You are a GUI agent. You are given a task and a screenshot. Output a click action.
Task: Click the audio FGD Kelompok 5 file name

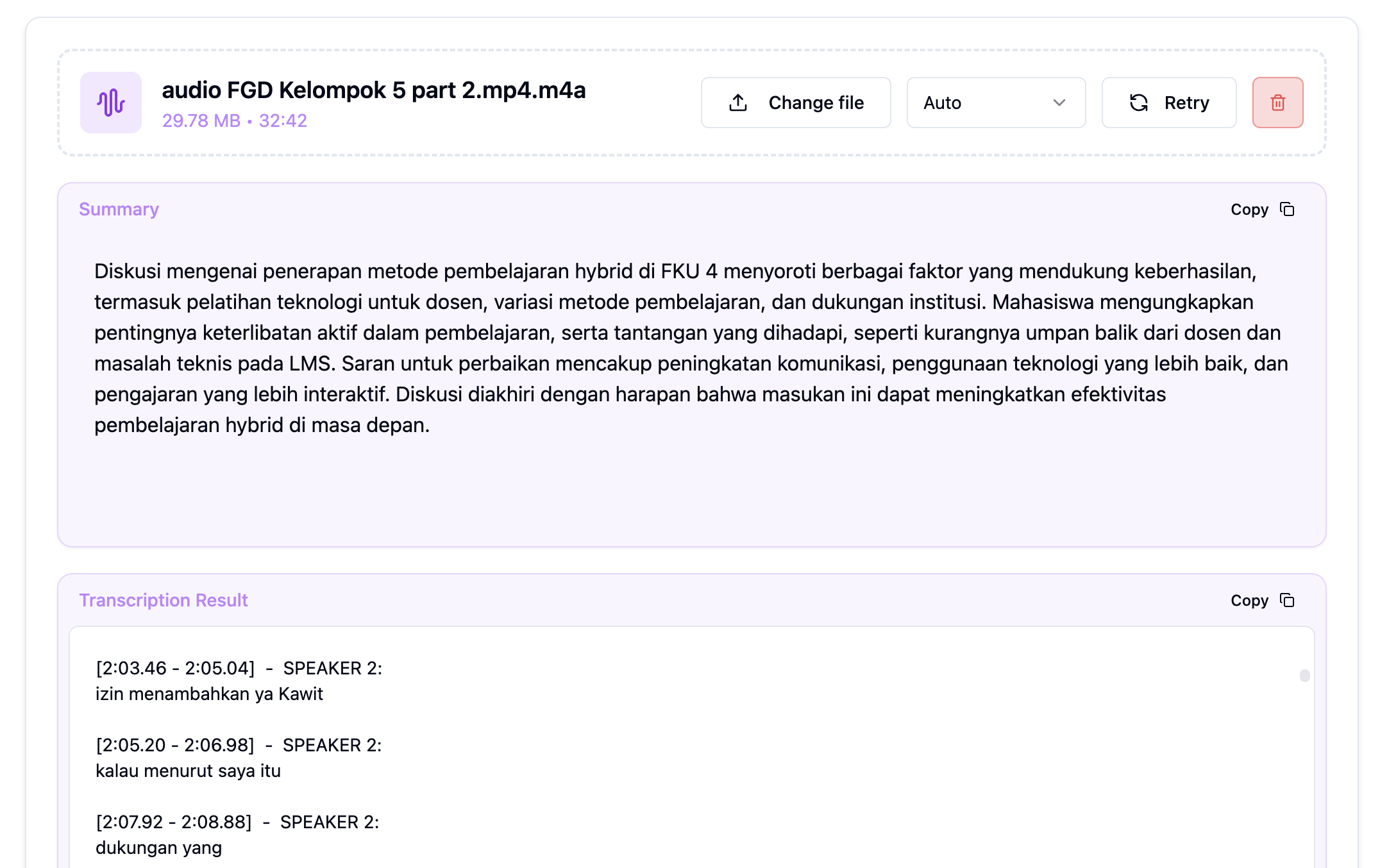pos(373,90)
